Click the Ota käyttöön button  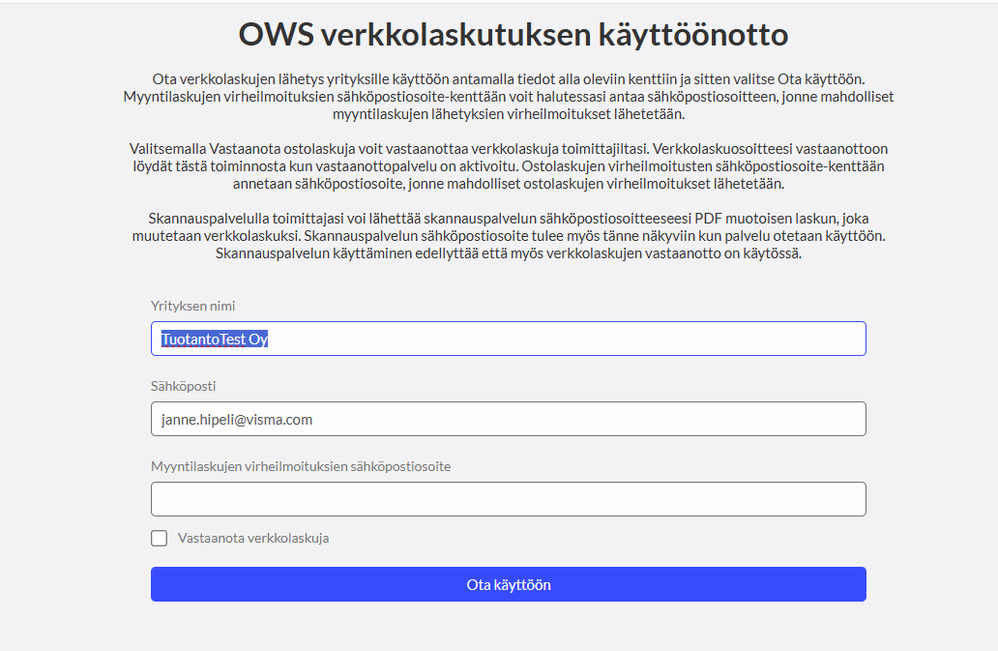coord(508,584)
